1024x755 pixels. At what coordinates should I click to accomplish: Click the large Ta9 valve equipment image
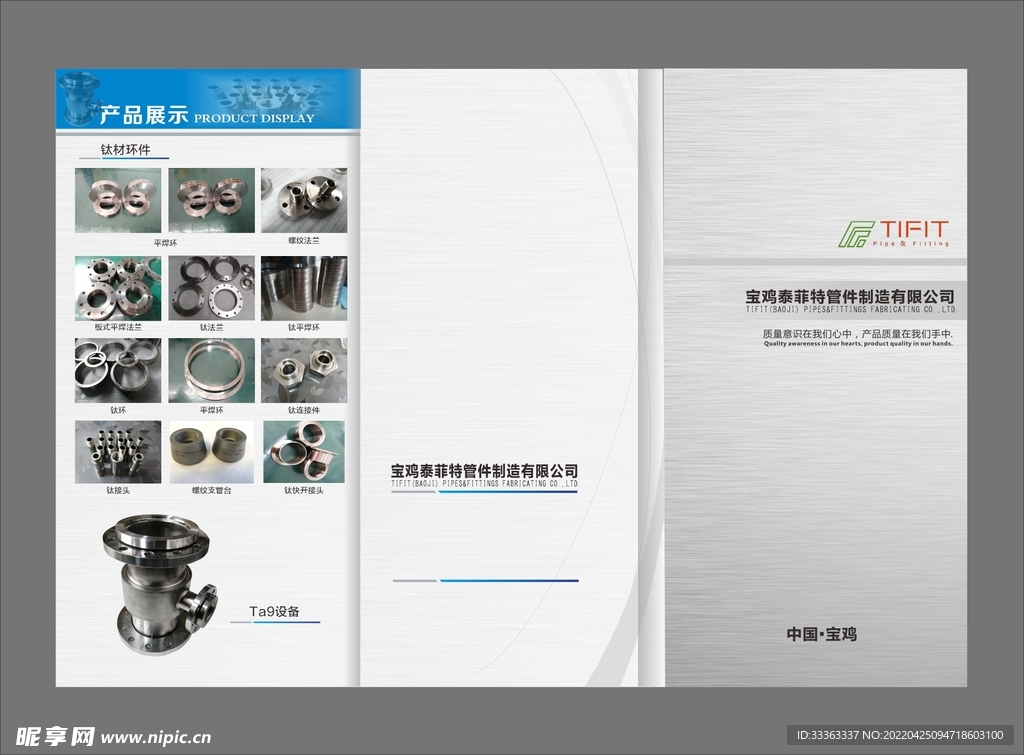click(158, 585)
